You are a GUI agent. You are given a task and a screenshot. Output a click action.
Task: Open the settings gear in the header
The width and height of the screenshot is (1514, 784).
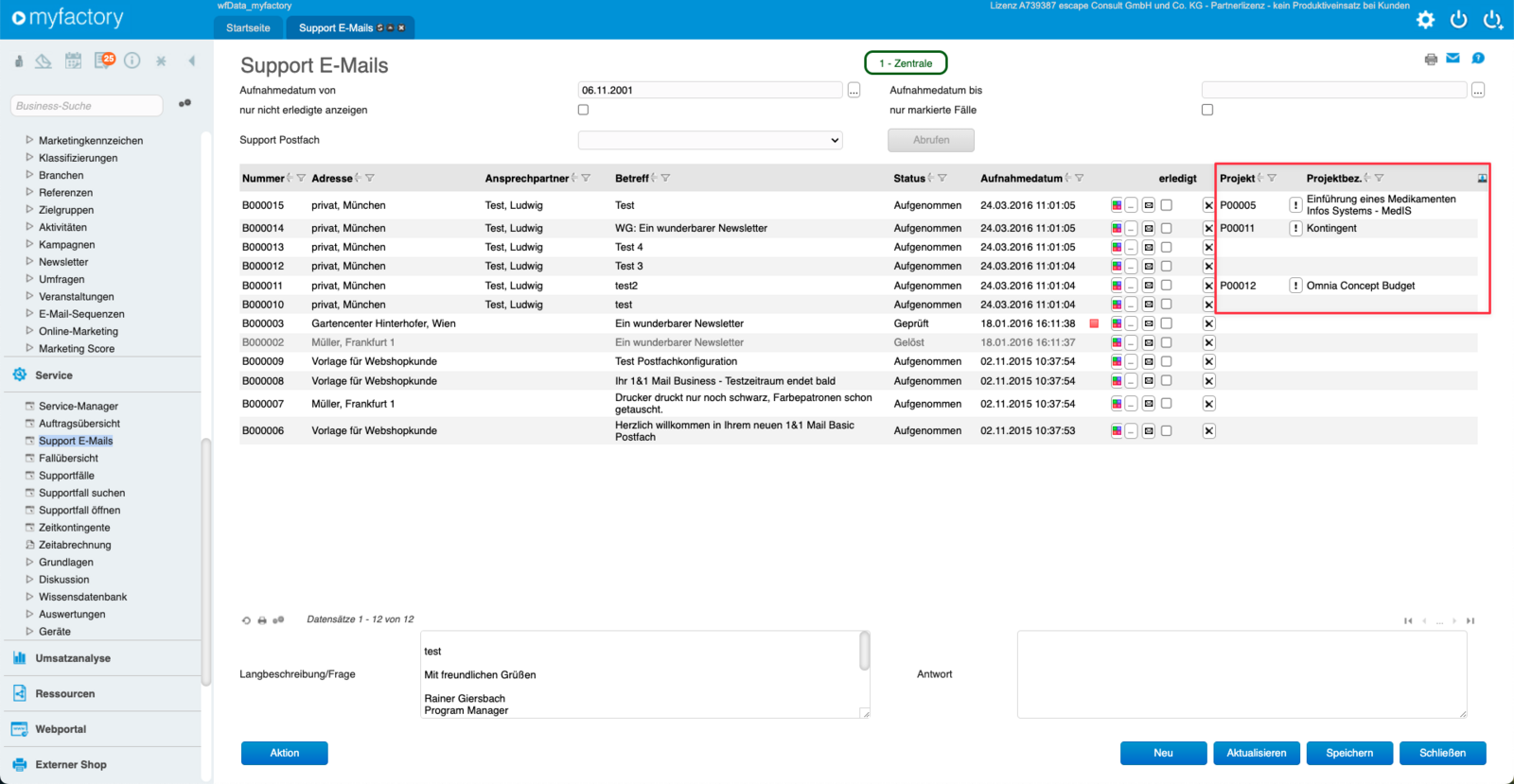(x=1425, y=20)
